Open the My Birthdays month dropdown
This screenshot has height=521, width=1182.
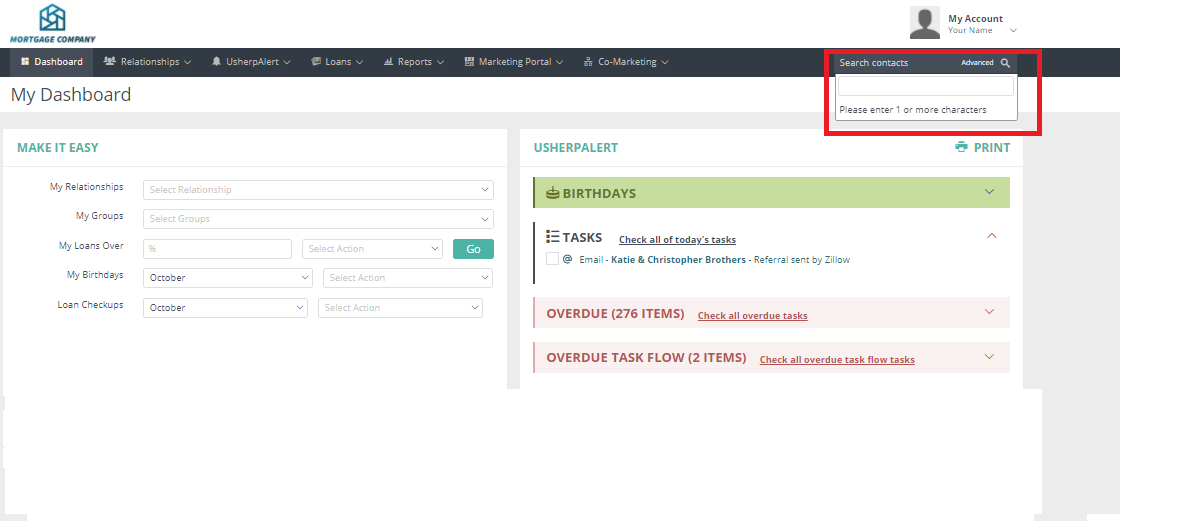tap(228, 278)
